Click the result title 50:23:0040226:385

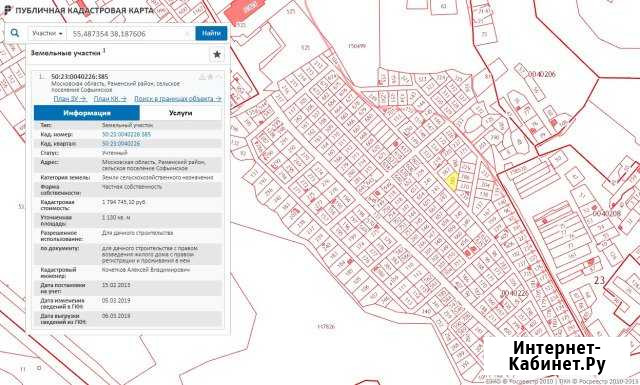pyautogui.click(x=80, y=77)
